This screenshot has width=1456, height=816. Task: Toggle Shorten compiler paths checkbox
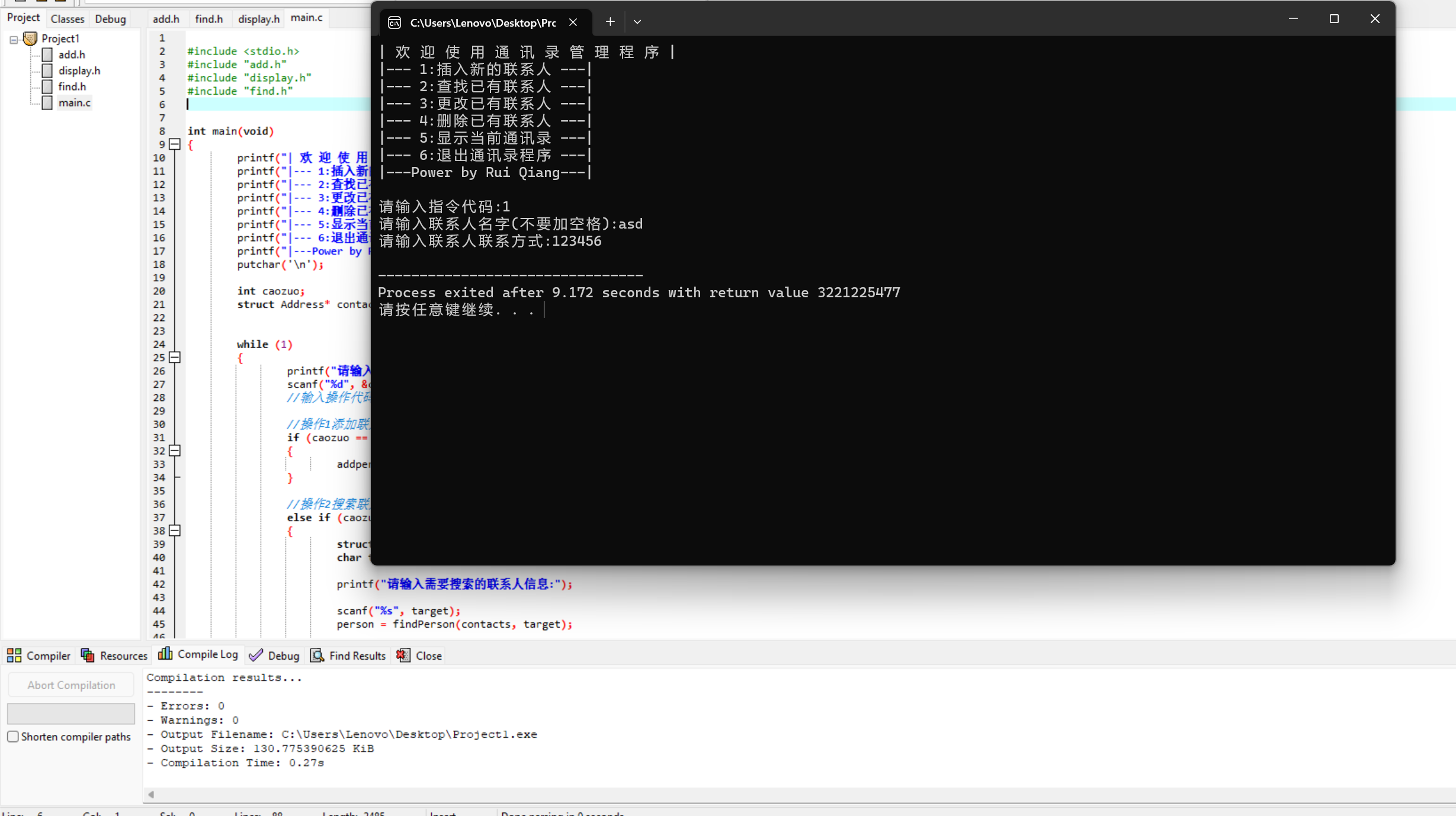click(13, 737)
